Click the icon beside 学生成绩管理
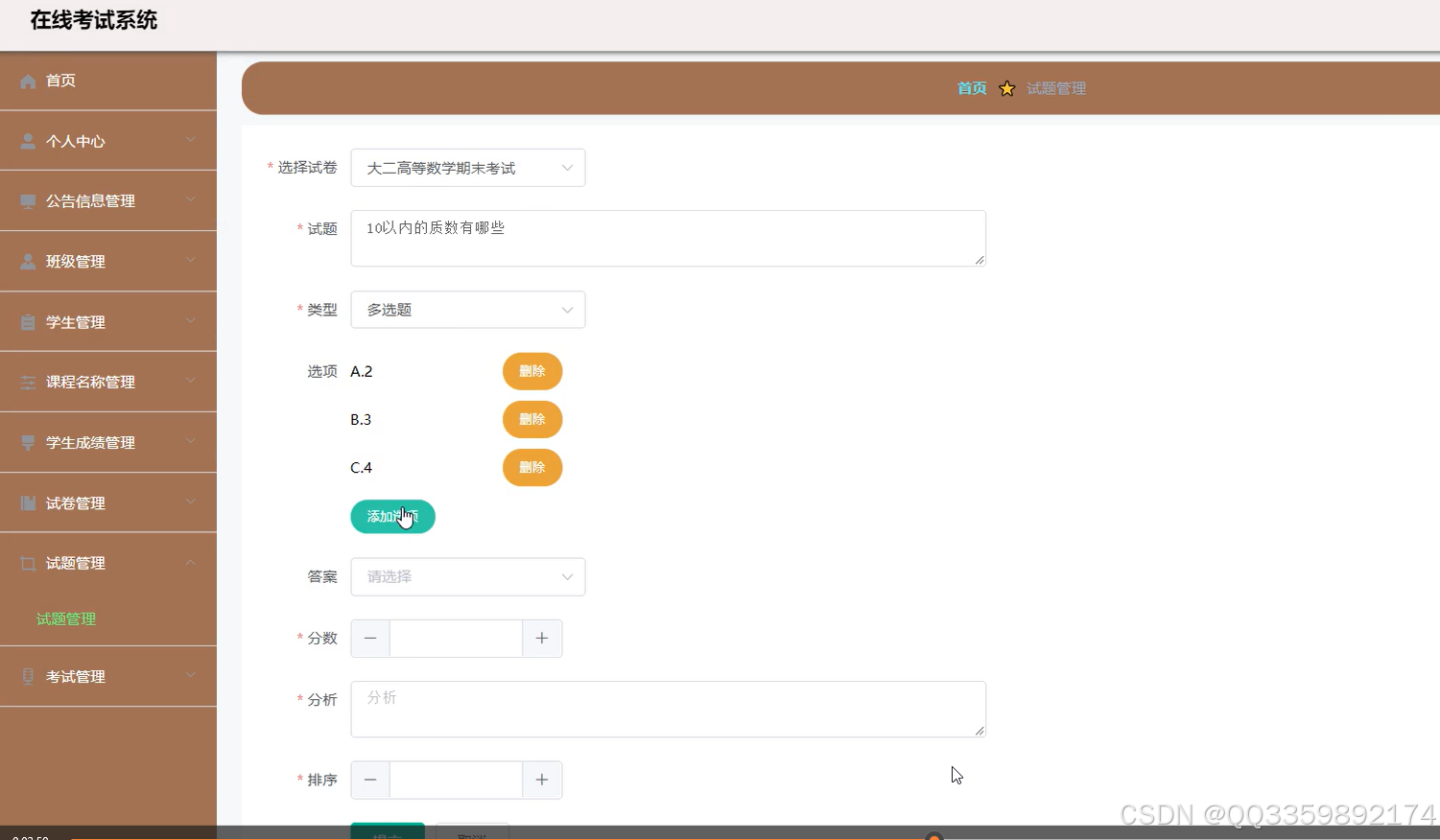The height and width of the screenshot is (840, 1440). (28, 443)
